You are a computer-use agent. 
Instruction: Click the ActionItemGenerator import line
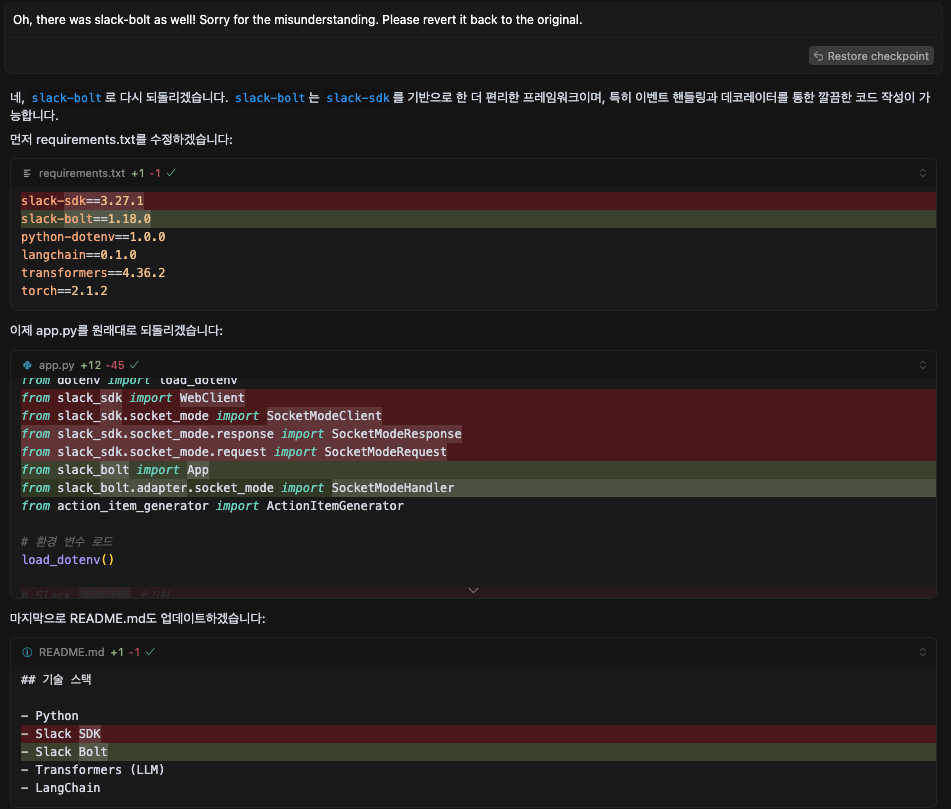coord(212,506)
